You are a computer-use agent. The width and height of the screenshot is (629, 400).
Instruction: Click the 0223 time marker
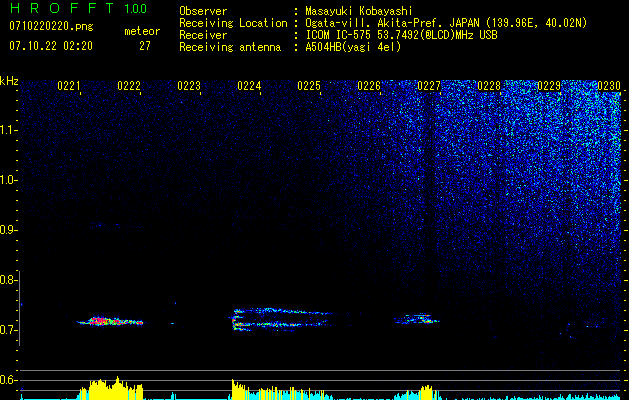(189, 86)
